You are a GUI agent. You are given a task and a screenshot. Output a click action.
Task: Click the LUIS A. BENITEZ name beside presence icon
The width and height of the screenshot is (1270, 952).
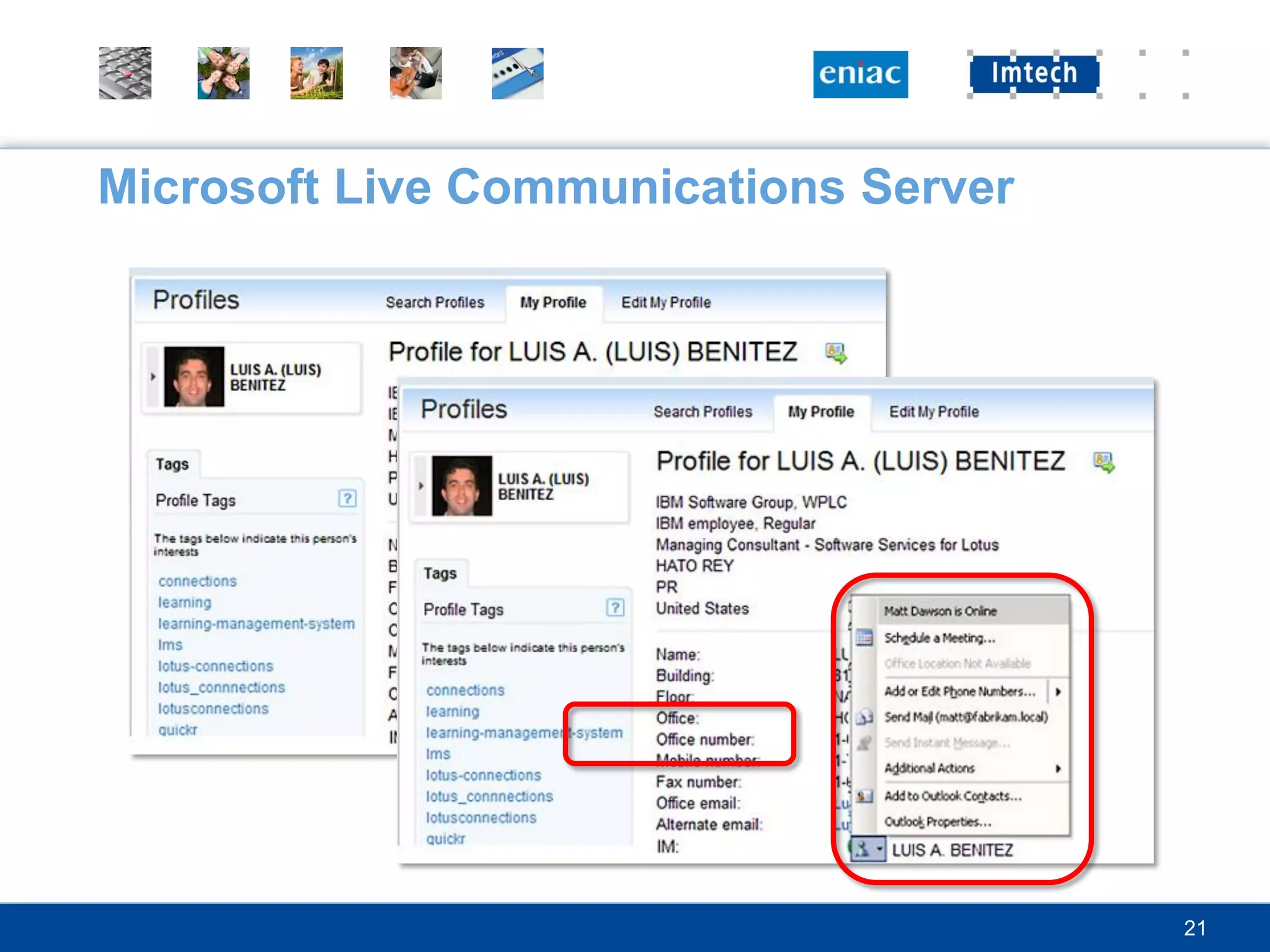point(952,850)
